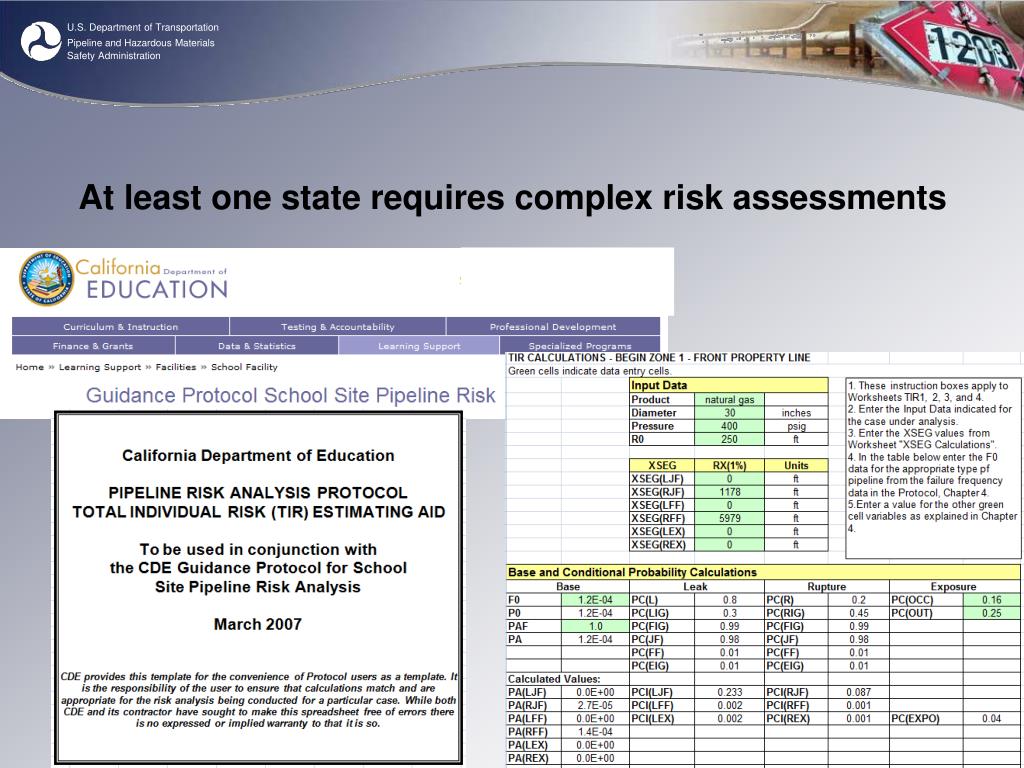1024x768 pixels.
Task: Click the XSEG column header
Action: click(662, 466)
